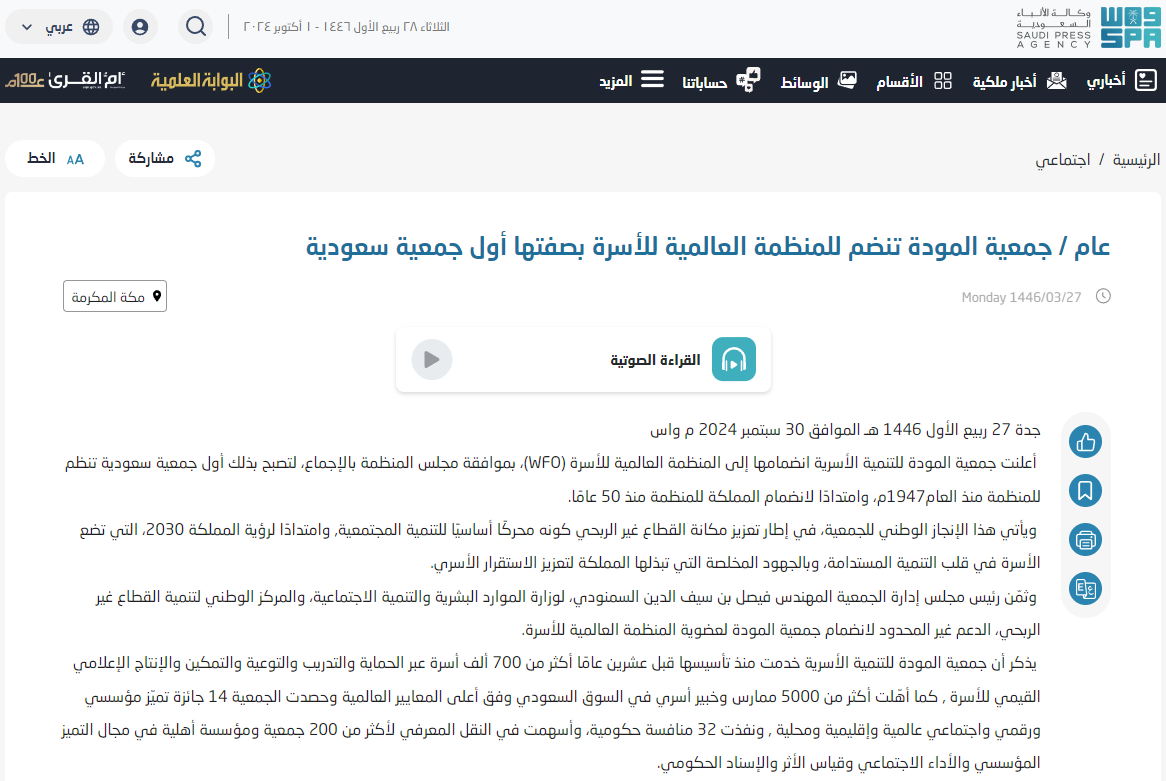
Task: Click the القراءة الصوتية label
Action: point(655,360)
